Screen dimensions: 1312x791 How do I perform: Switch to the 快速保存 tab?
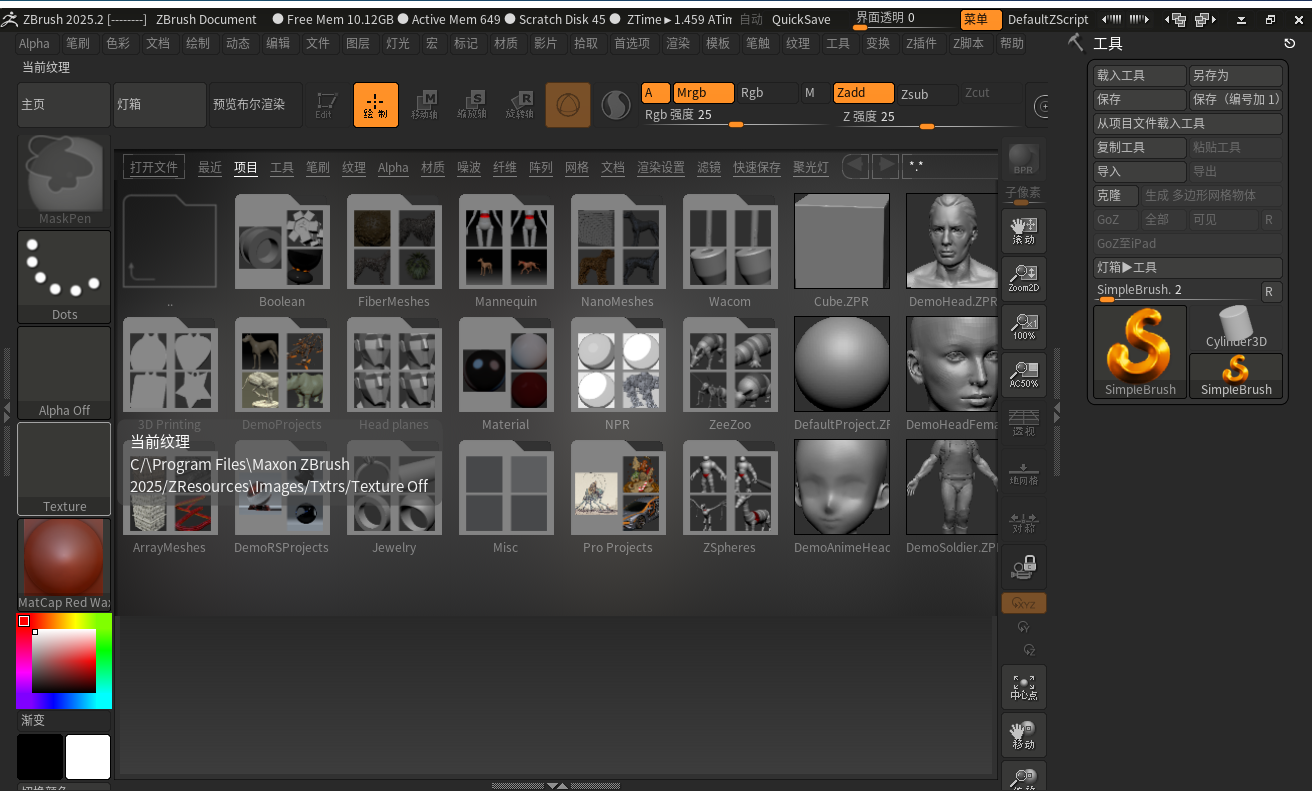[757, 167]
